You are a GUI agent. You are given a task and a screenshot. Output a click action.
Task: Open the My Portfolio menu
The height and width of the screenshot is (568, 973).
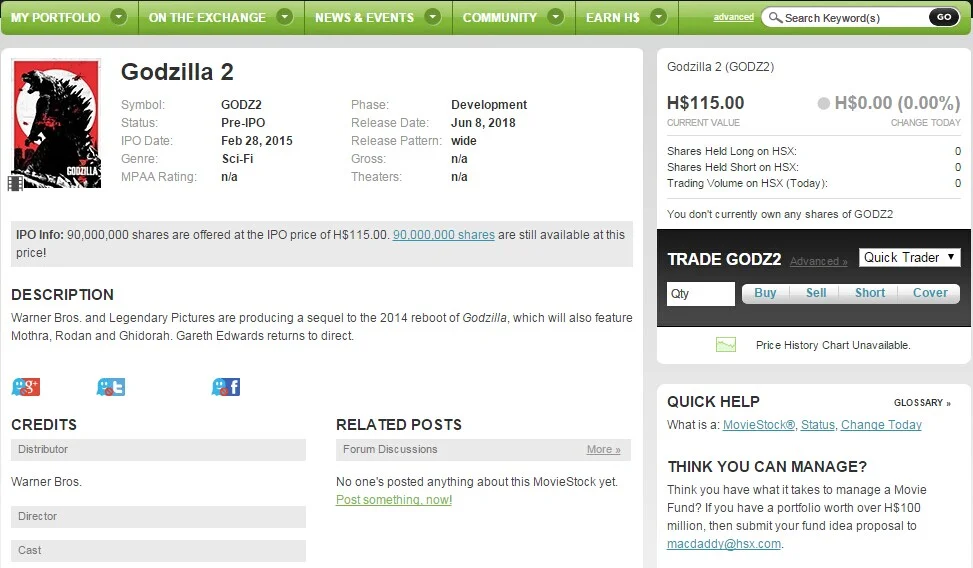[x=55, y=17]
